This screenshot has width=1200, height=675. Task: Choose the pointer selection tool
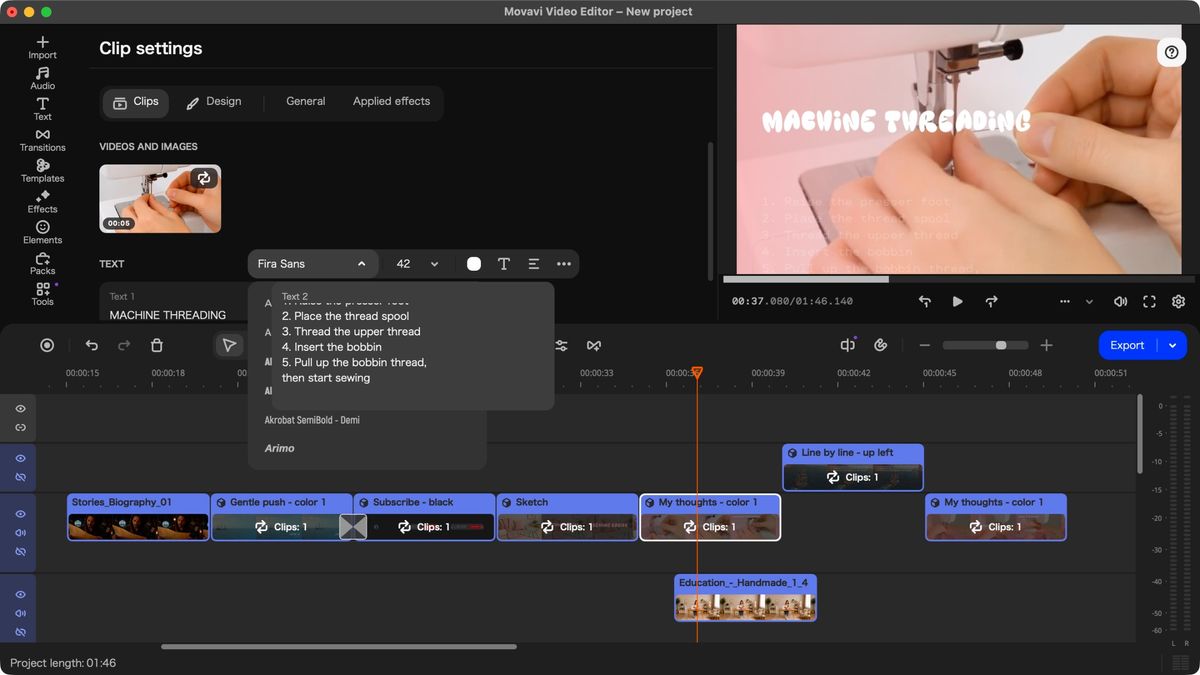[229, 345]
